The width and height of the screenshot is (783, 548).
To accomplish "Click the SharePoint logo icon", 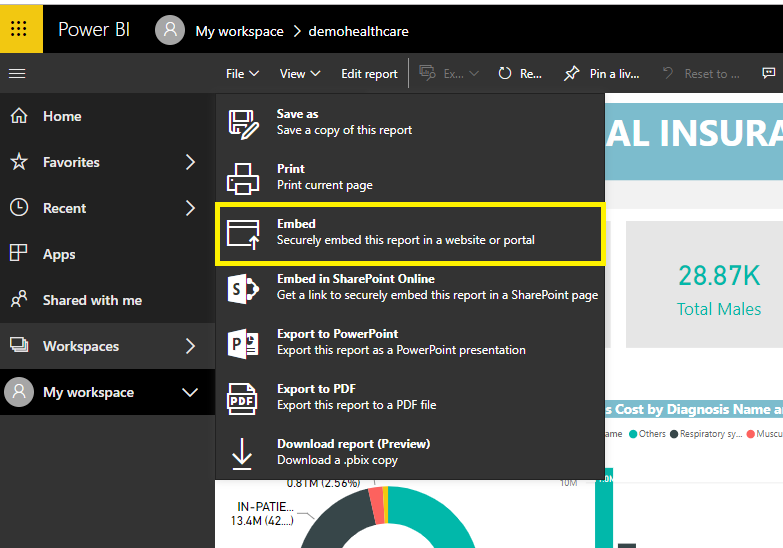I will point(243,289).
